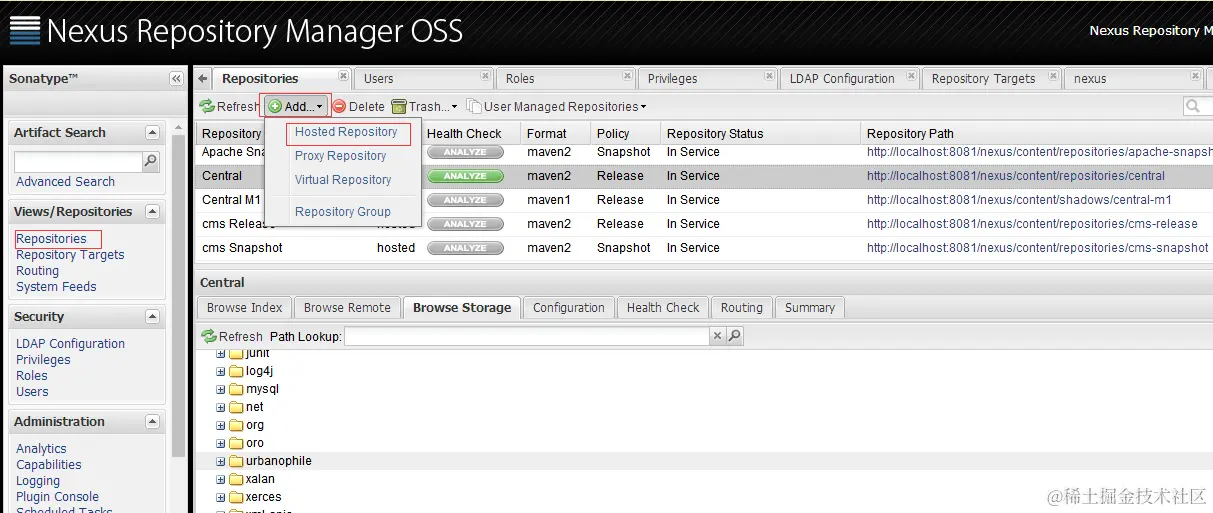Image resolution: width=1213 pixels, height=513 pixels.
Task: Click the urbanophile folder icon
Action: (236, 461)
